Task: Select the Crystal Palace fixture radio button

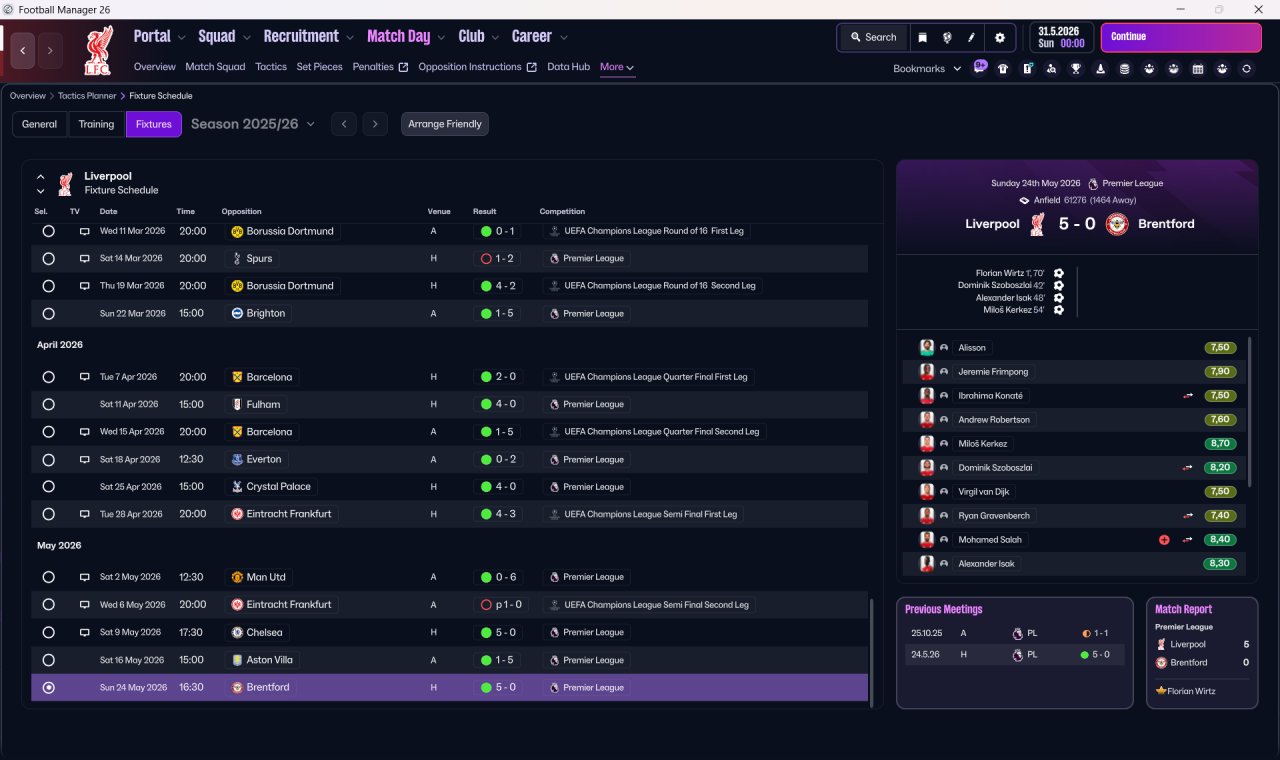Action: pos(48,486)
